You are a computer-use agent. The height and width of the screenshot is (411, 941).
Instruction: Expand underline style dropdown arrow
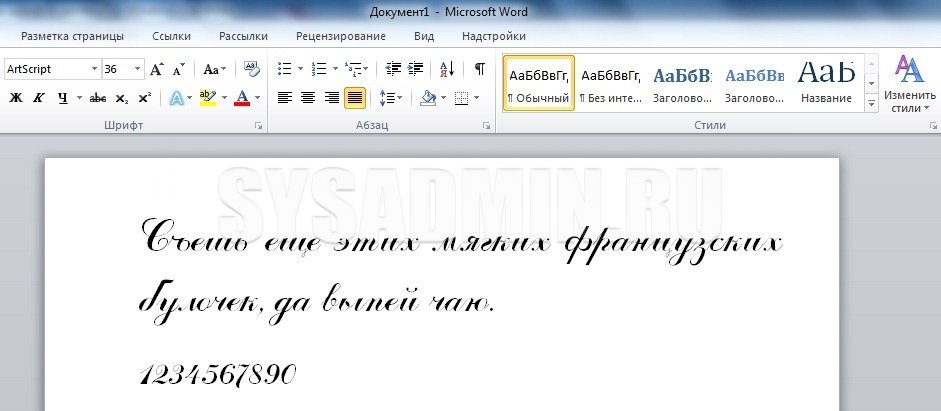[x=79, y=98]
